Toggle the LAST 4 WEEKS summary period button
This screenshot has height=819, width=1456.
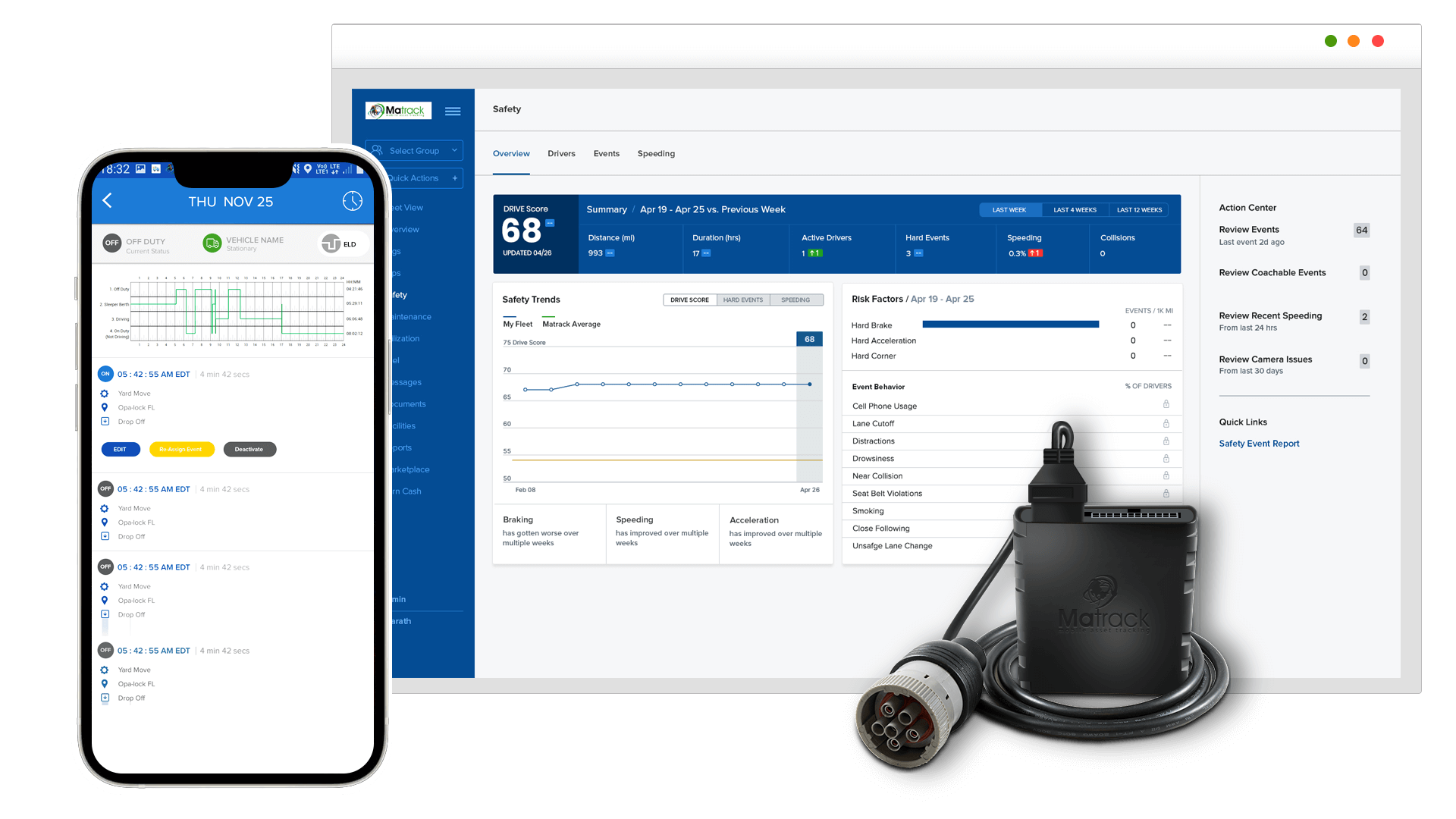(1074, 210)
